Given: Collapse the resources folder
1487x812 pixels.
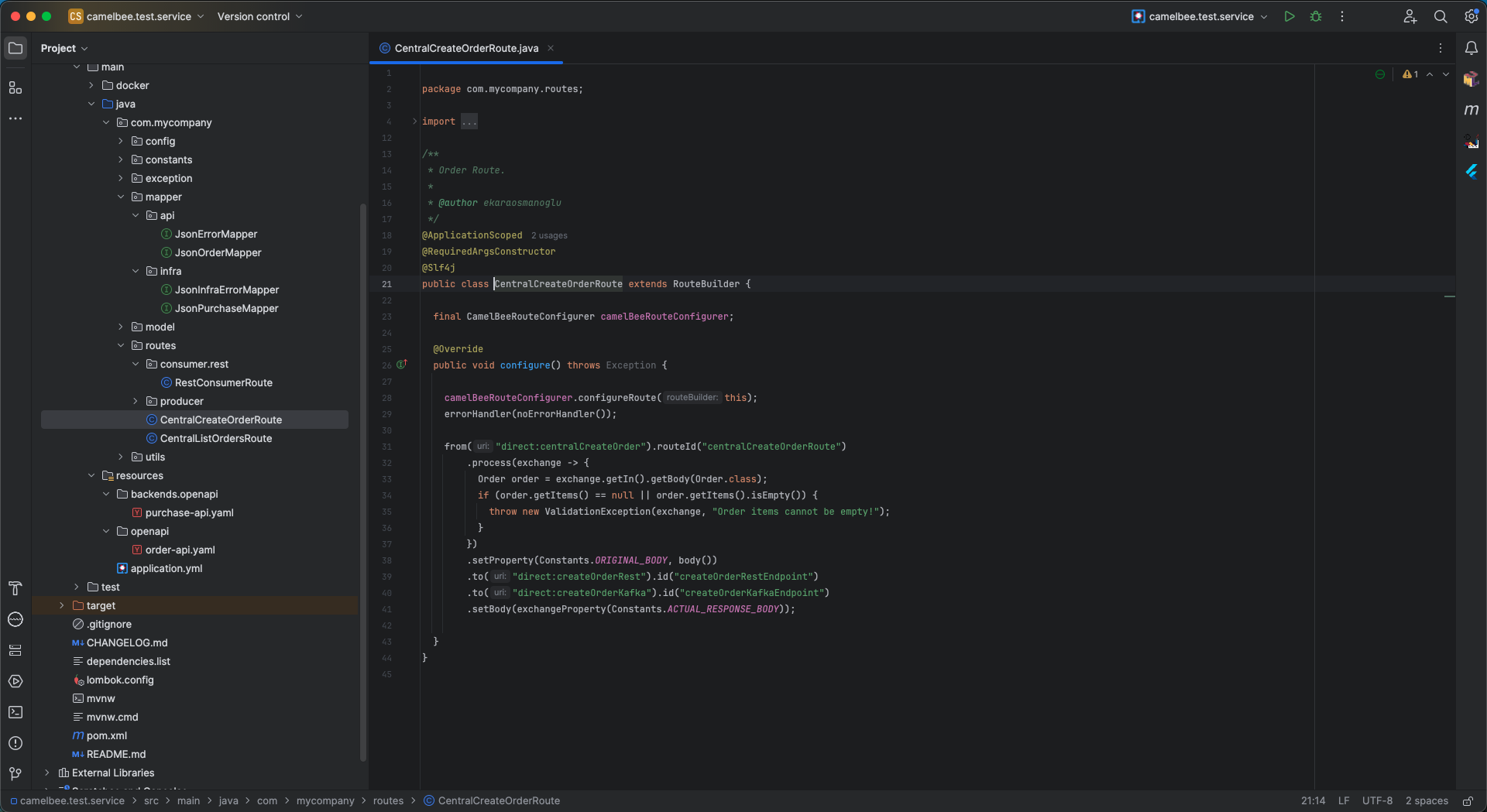Looking at the screenshot, I should pos(91,476).
